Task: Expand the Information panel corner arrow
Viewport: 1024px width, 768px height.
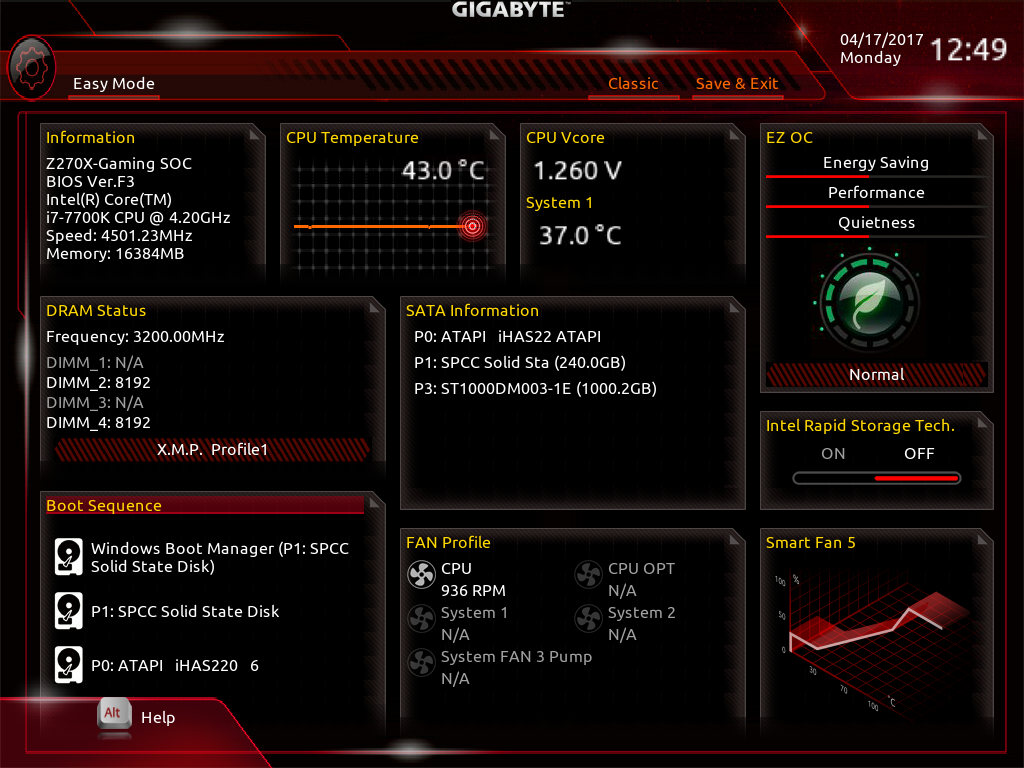Action: (x=255, y=135)
